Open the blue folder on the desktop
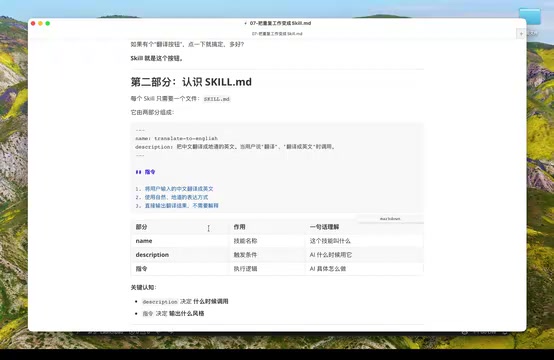 point(529,17)
